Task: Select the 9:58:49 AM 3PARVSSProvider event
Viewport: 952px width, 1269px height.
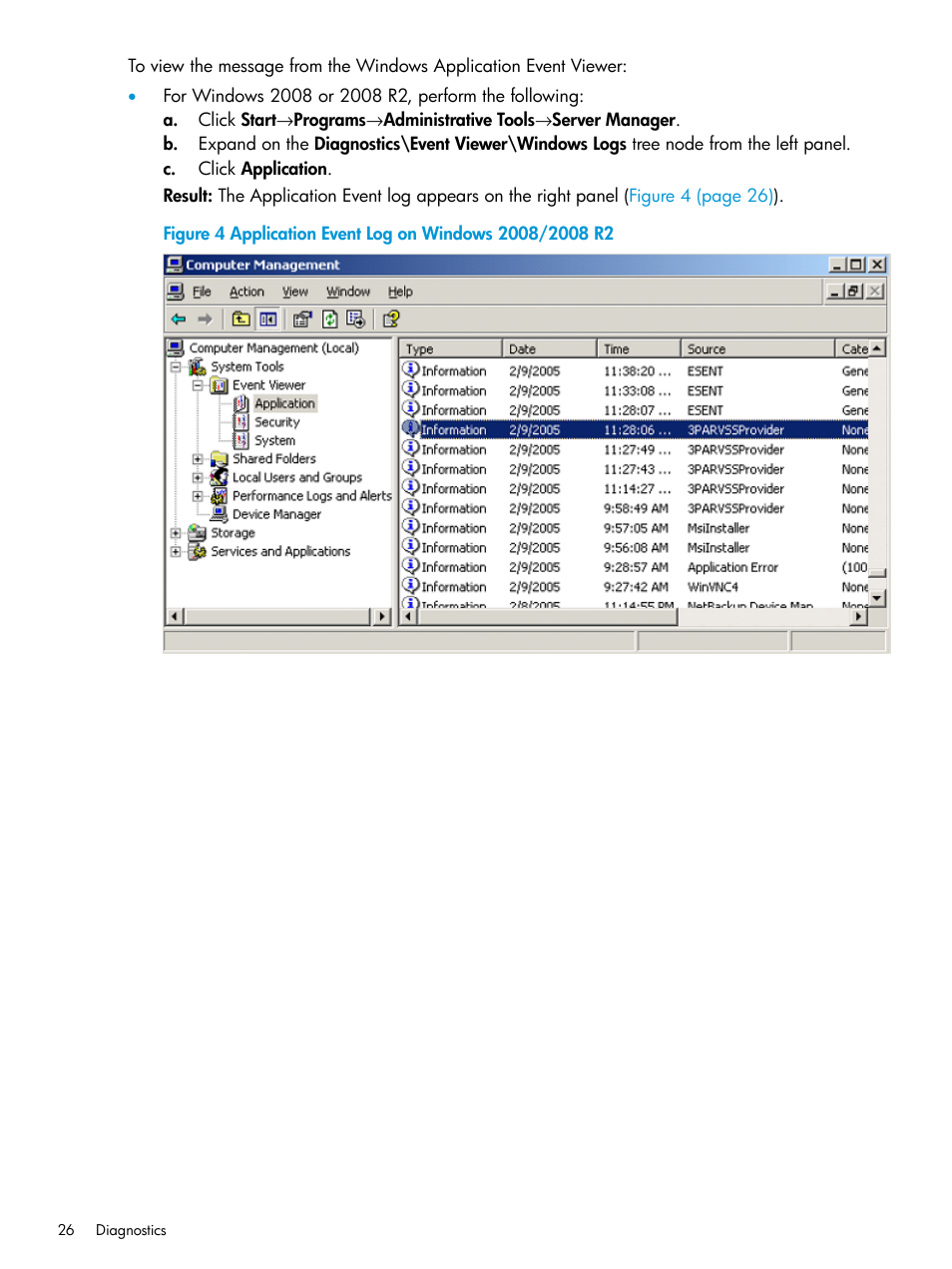Action: pyautogui.click(x=635, y=508)
